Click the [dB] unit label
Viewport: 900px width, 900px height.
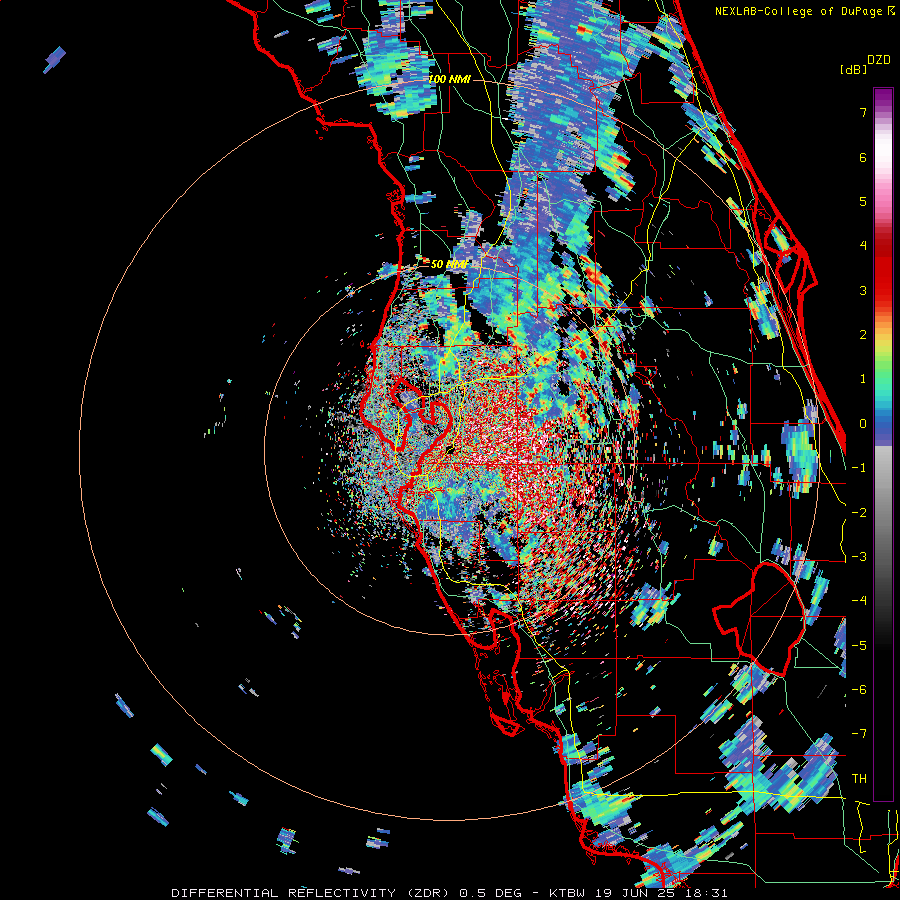(854, 69)
